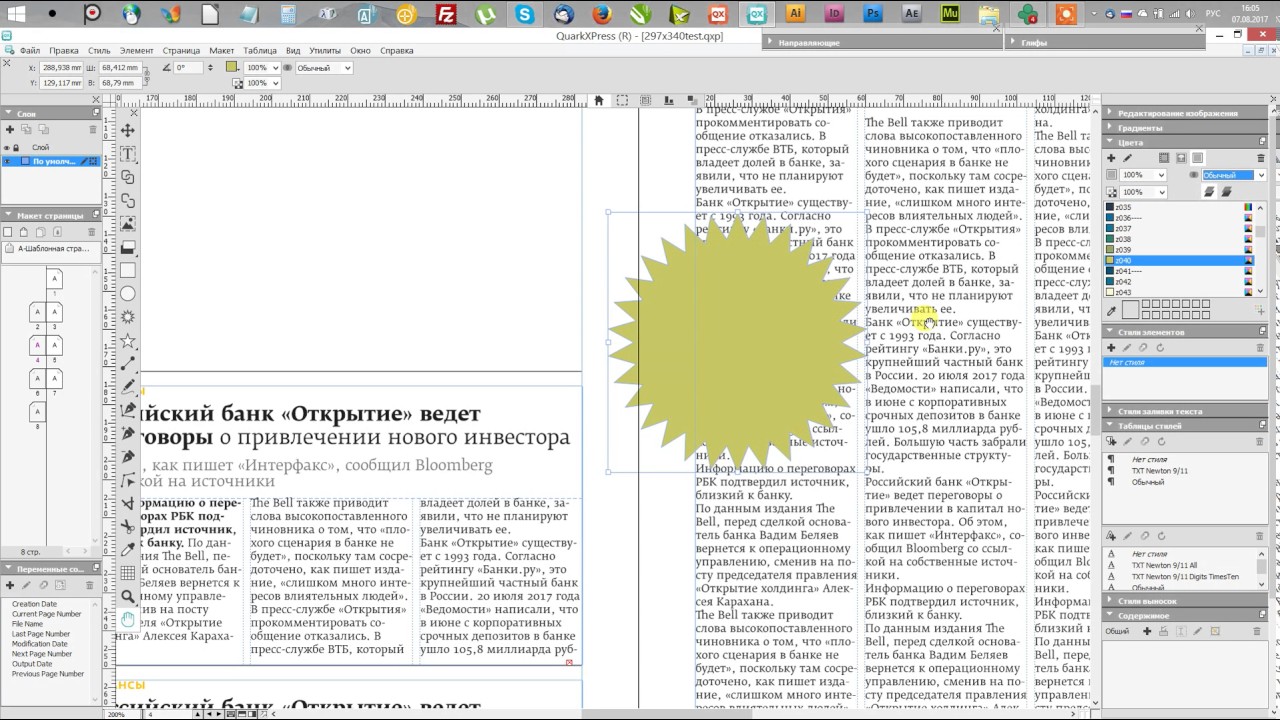This screenshot has width=1280, height=720.
Task: Click the X coordinate field
Action: pyautogui.click(x=63, y=68)
